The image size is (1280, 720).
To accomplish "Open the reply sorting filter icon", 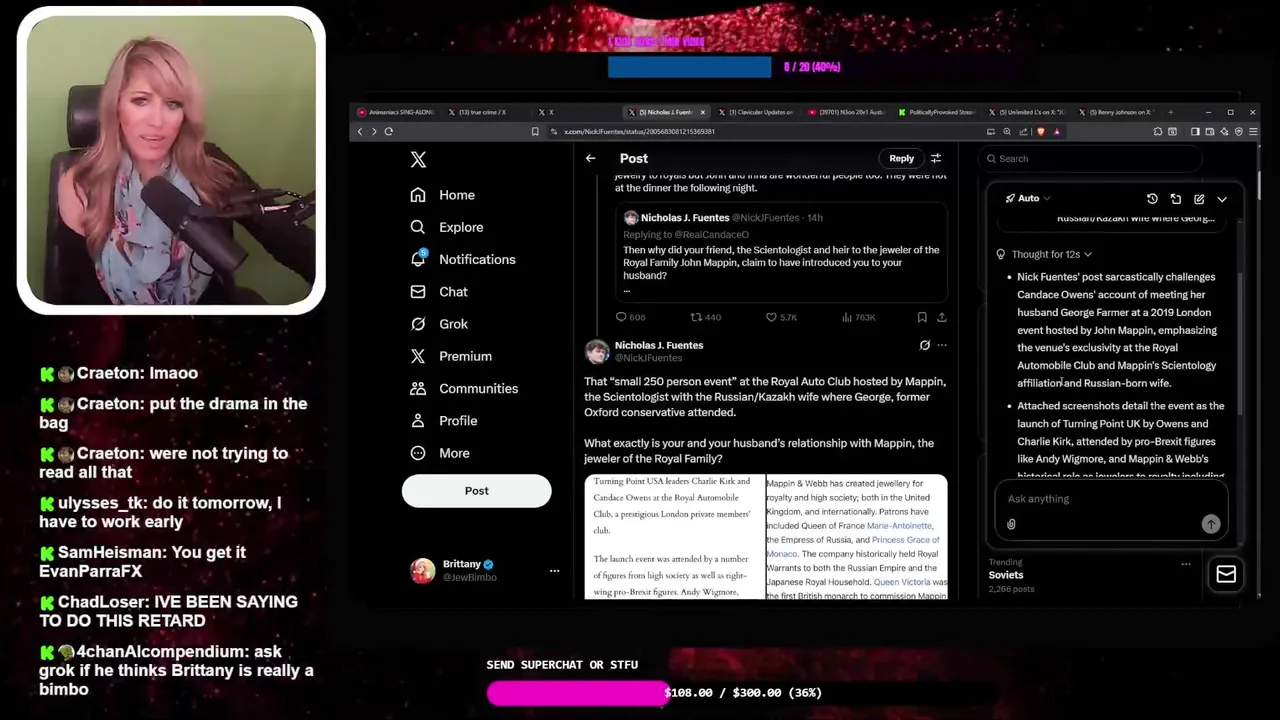I will 936,158.
